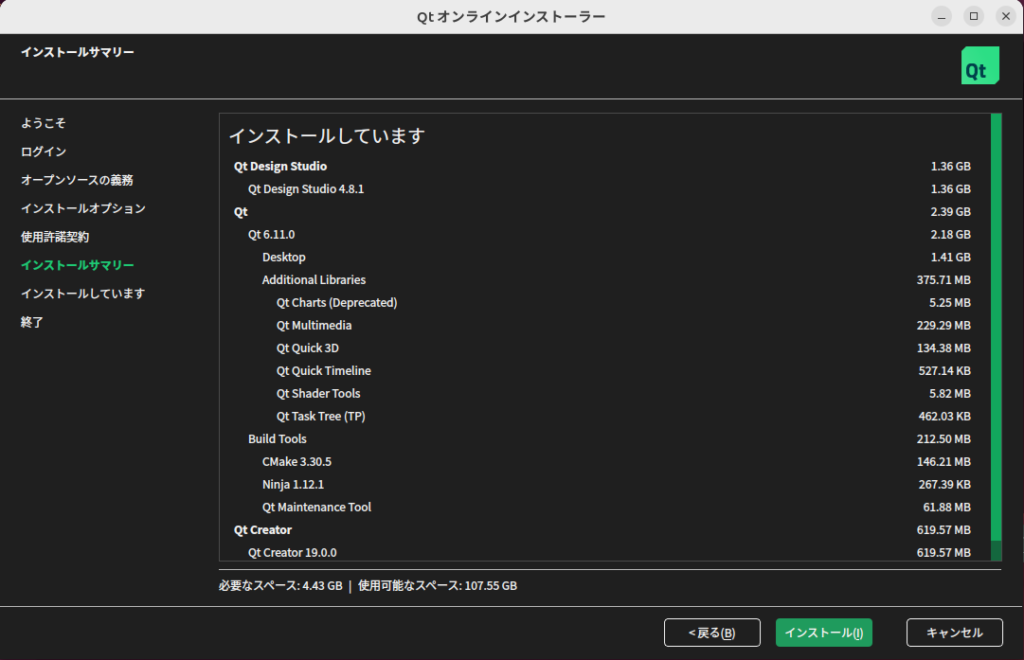1024x660 pixels.
Task: Select the ようこそ step in sidebar
Action: click(x=43, y=123)
